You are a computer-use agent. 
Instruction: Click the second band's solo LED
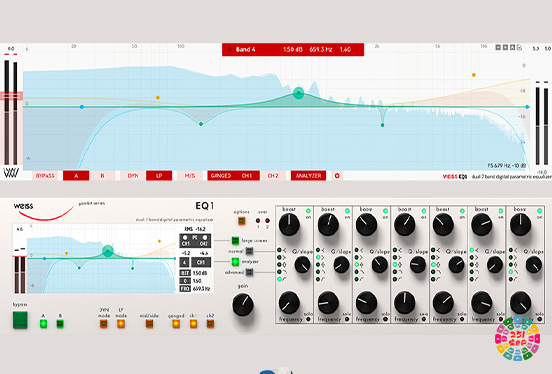(347, 319)
